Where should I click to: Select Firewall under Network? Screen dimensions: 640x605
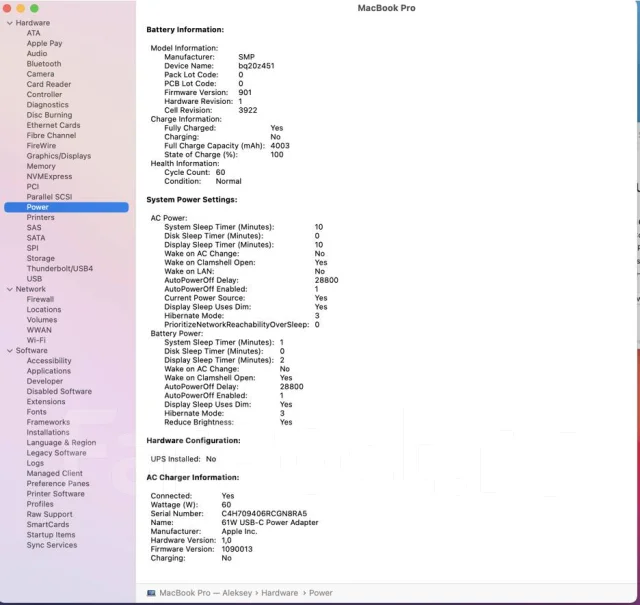pos(40,299)
